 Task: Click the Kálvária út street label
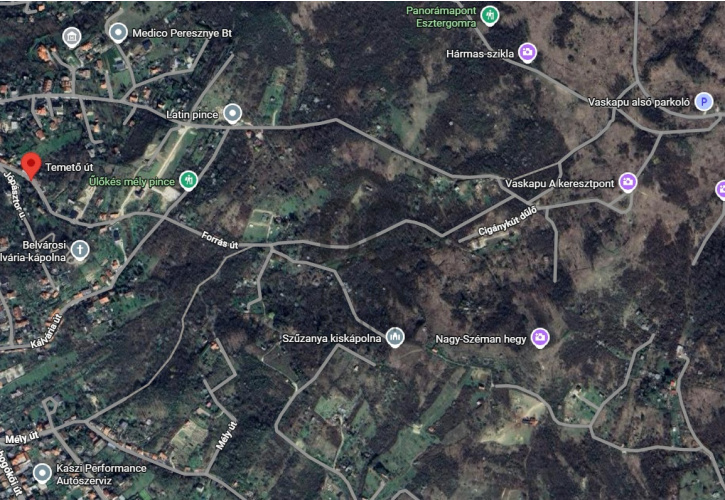pyautogui.click(x=46, y=331)
